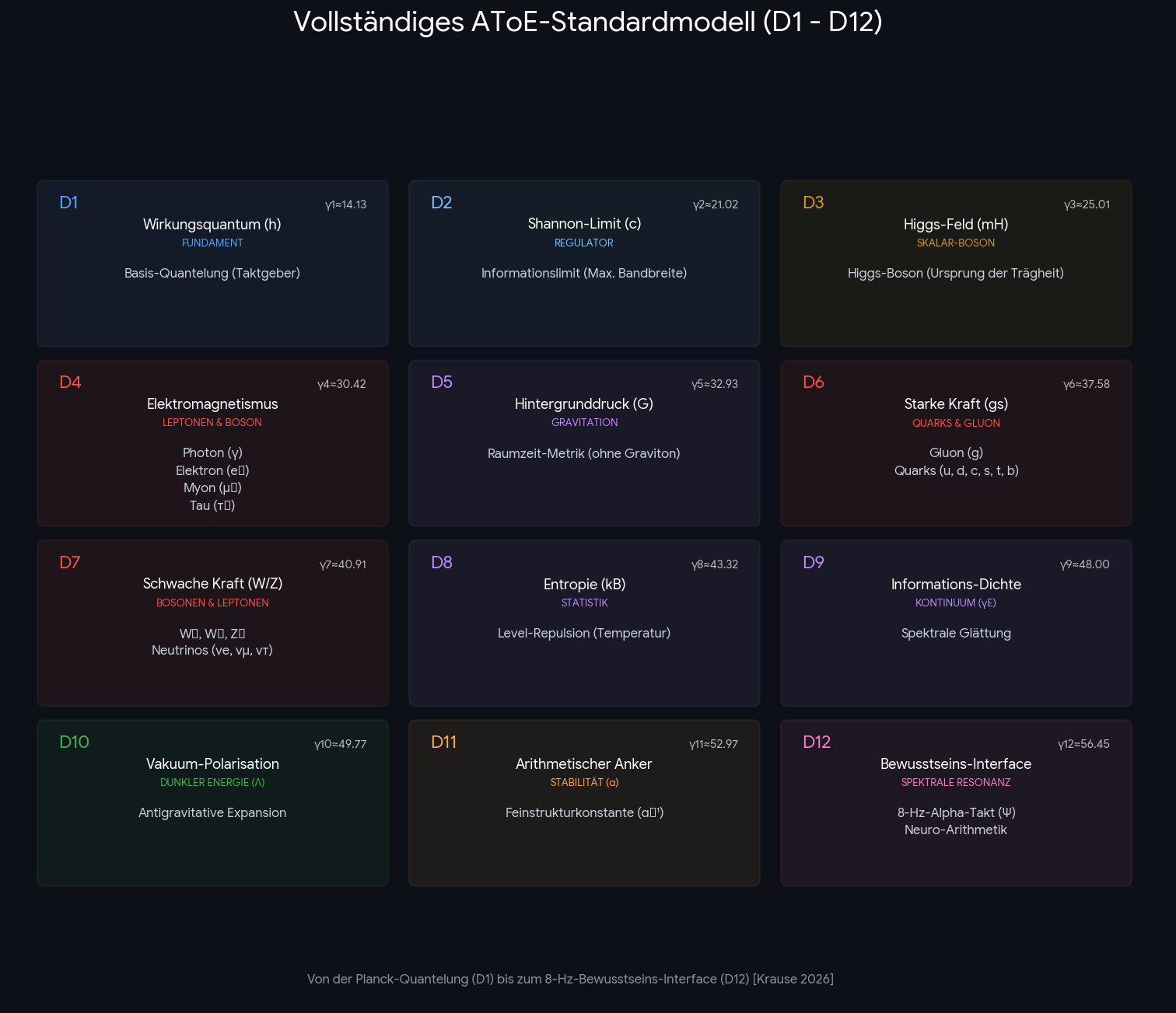Image resolution: width=1176 pixels, height=1013 pixels.
Task: Click the Bewusstseins-Interface card title
Action: (x=956, y=763)
